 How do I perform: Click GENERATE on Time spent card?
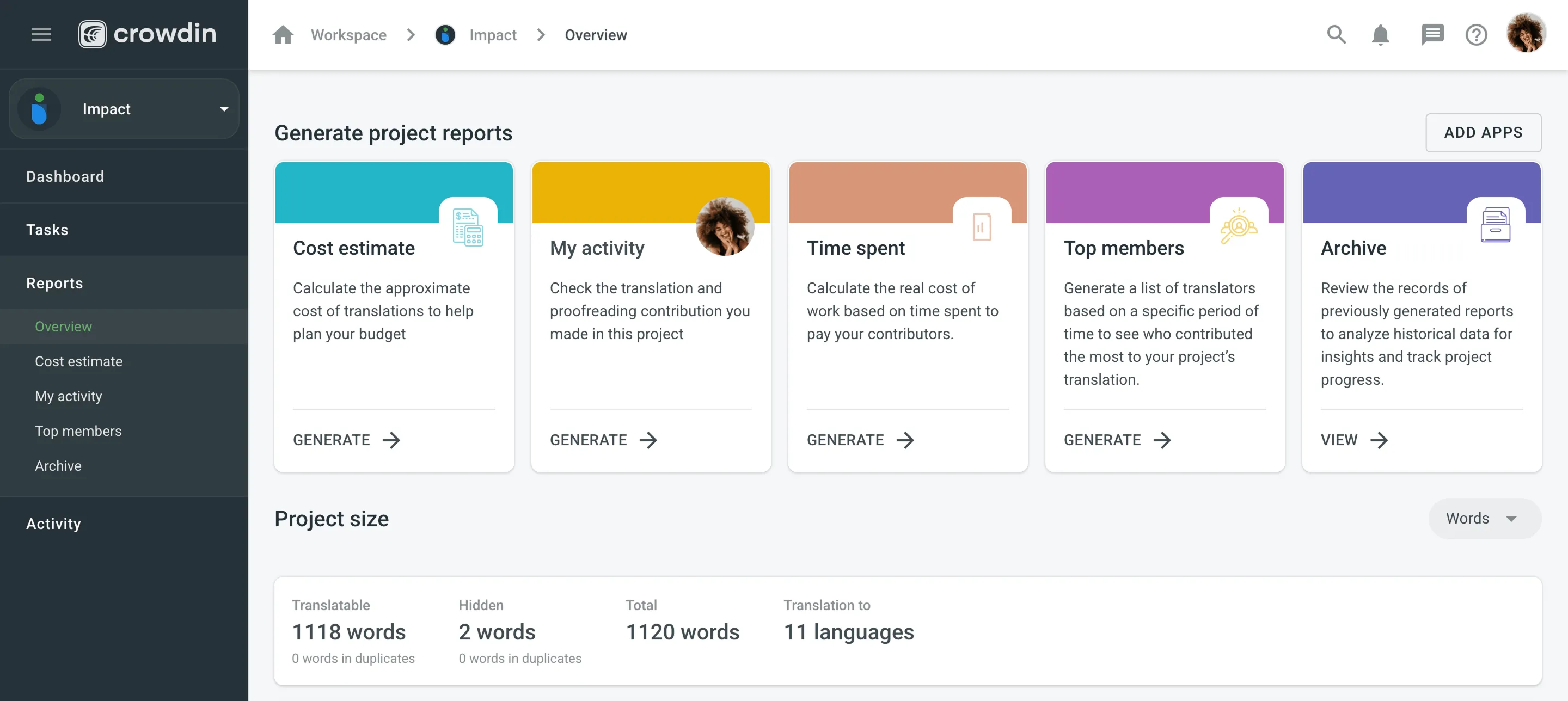[860, 440]
